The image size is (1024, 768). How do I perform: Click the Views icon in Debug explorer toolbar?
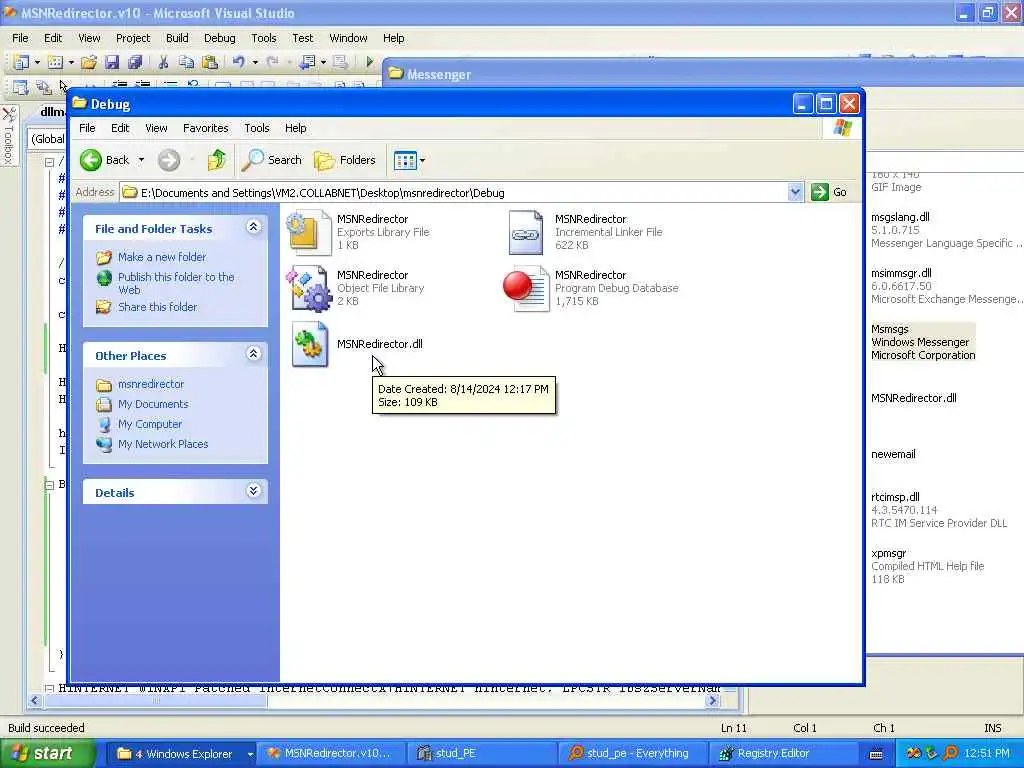click(405, 160)
